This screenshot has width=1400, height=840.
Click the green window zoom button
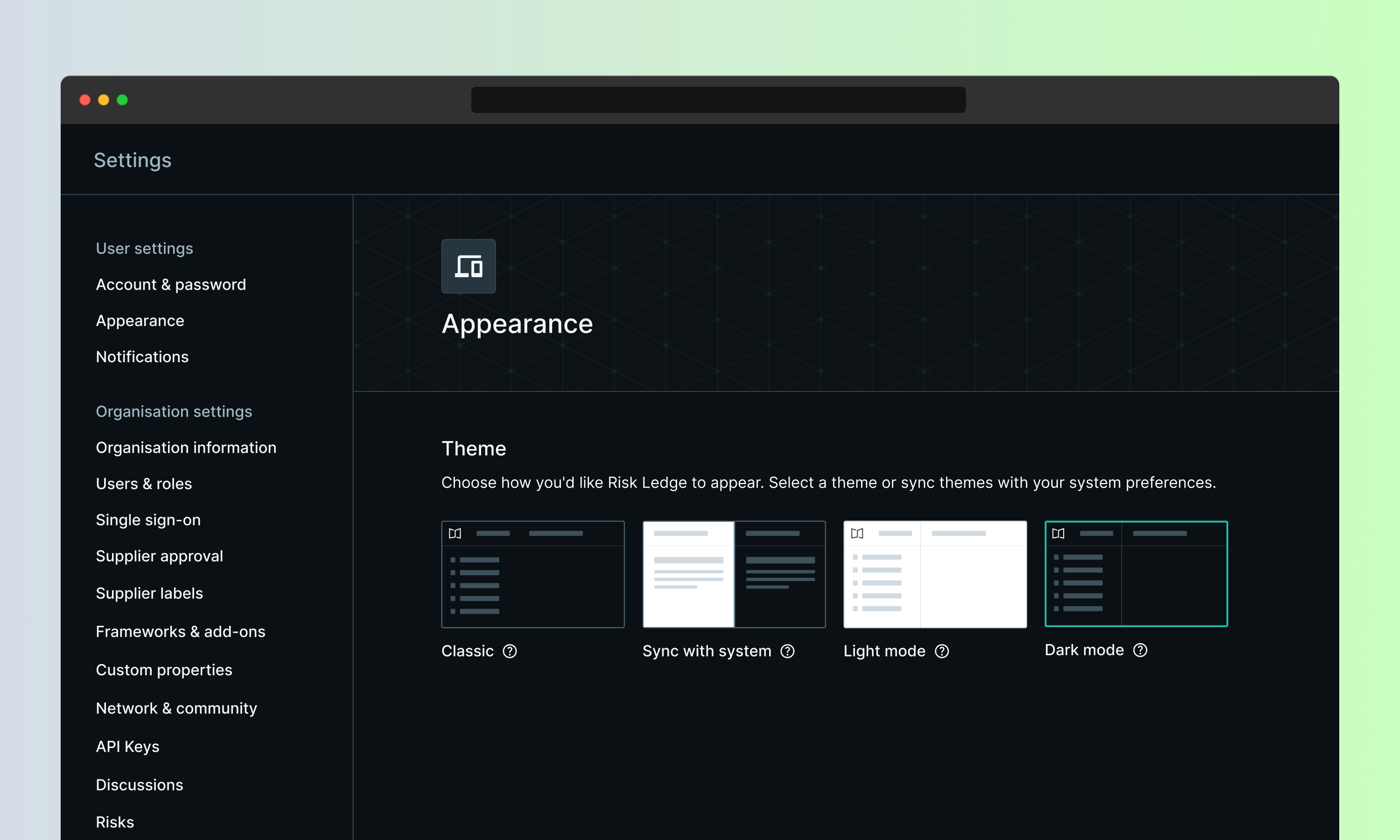pyautogui.click(x=122, y=99)
